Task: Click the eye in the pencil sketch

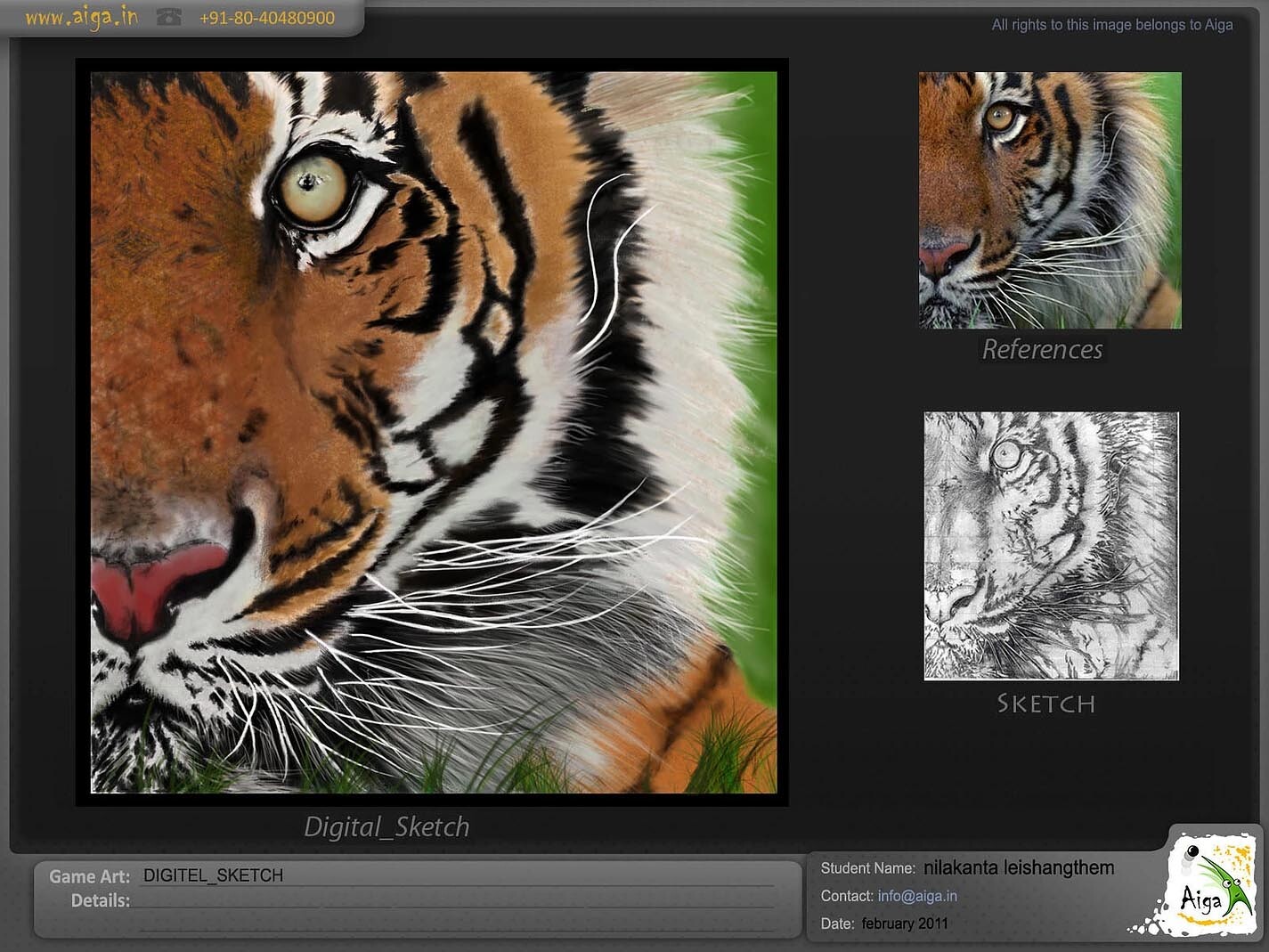Action: (1006, 455)
